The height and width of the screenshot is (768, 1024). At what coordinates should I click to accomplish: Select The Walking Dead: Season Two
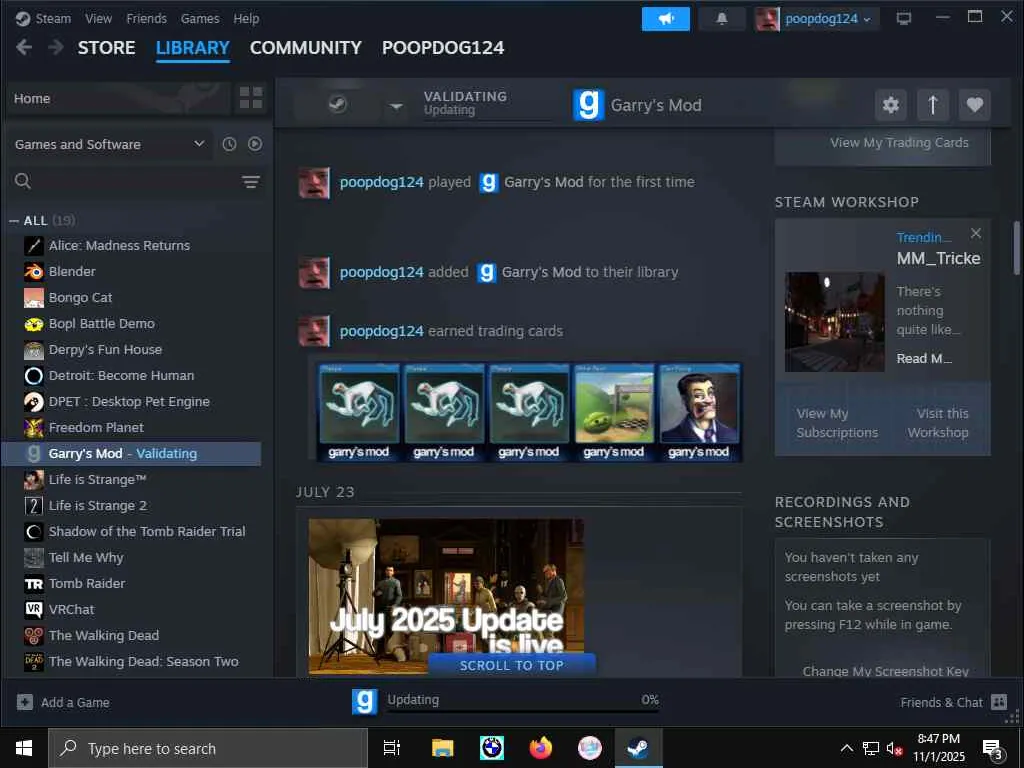(131, 662)
